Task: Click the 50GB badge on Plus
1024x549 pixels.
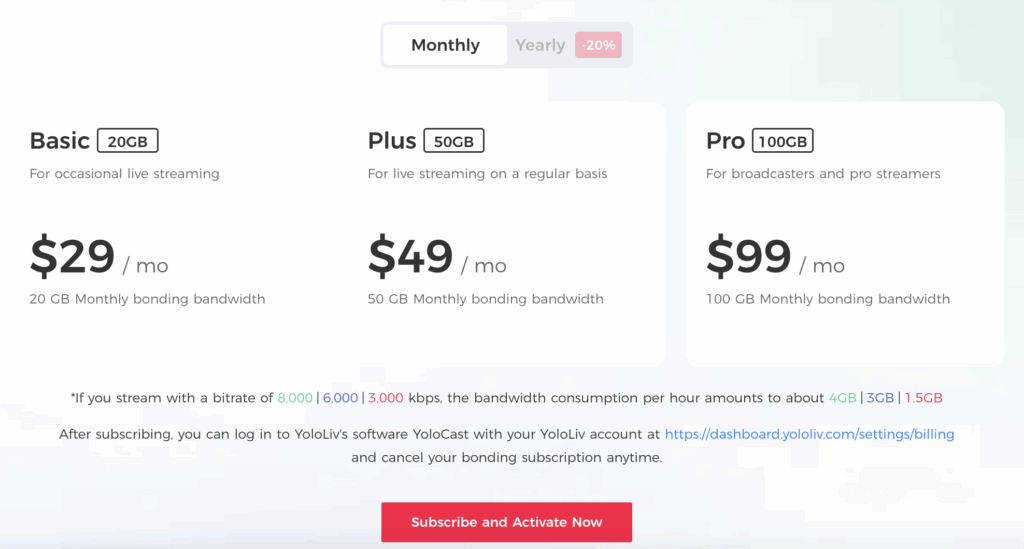Action: pyautogui.click(x=454, y=140)
